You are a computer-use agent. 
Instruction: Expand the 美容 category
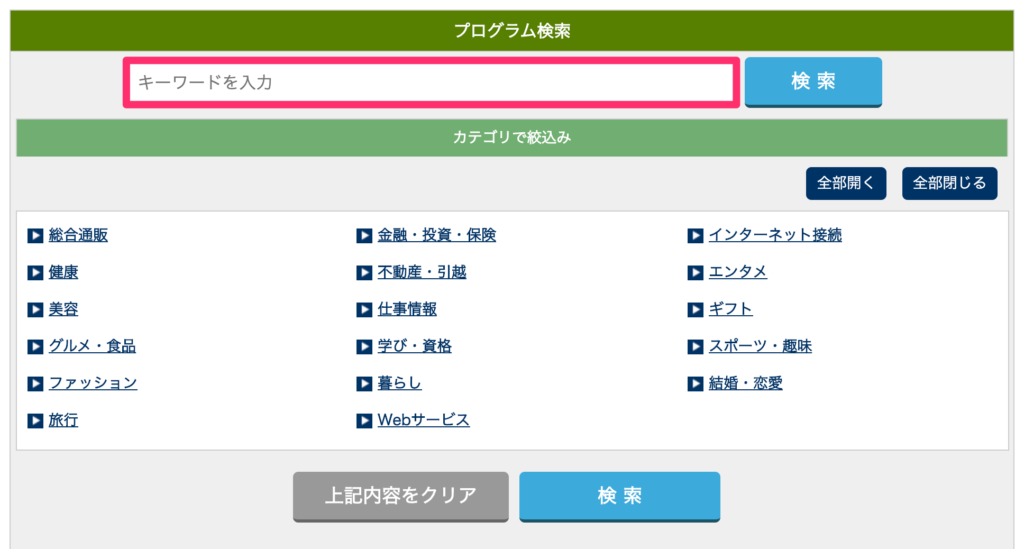coord(63,310)
